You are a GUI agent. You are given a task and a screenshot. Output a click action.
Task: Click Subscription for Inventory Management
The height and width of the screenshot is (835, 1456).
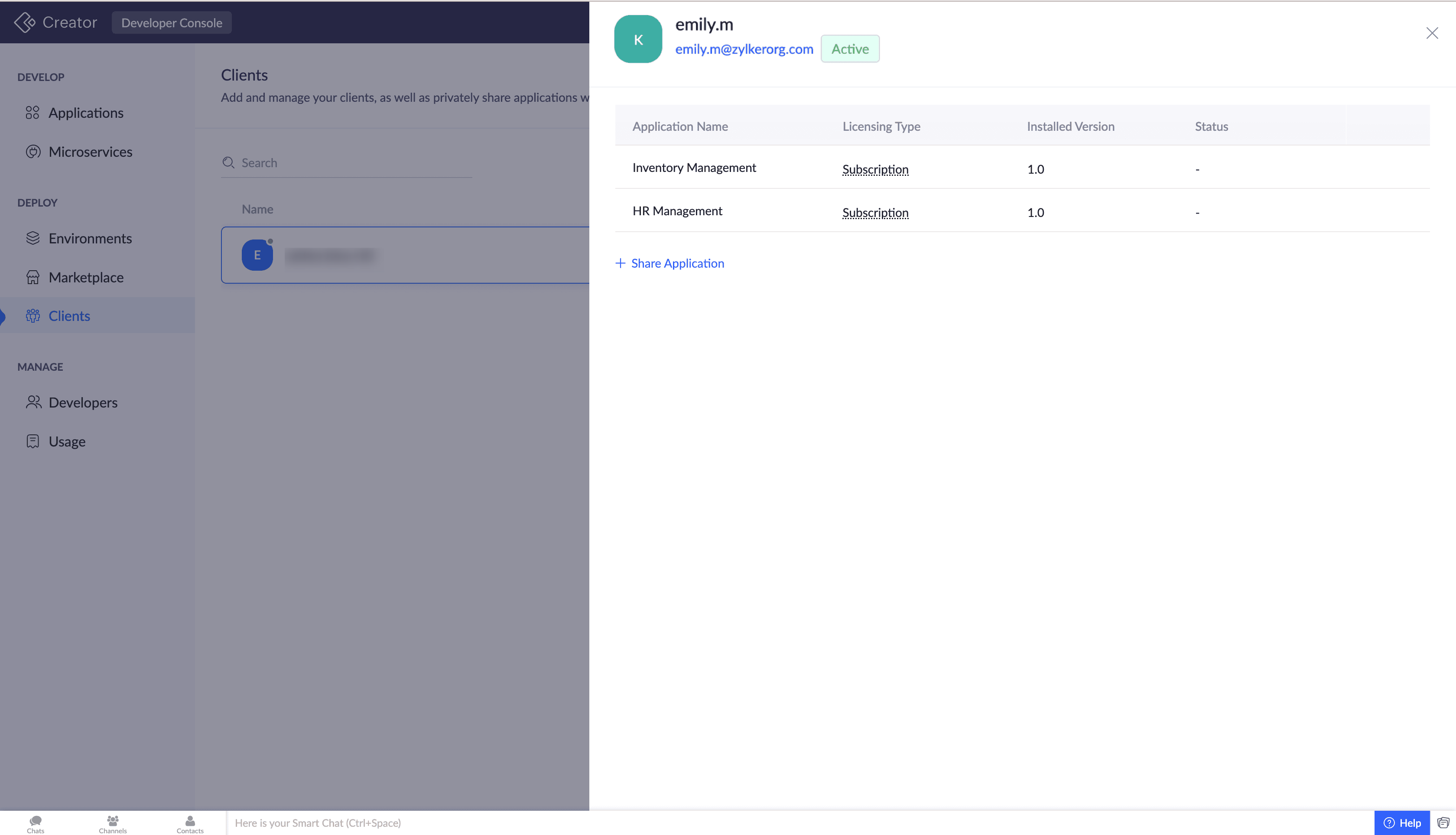[x=875, y=169]
